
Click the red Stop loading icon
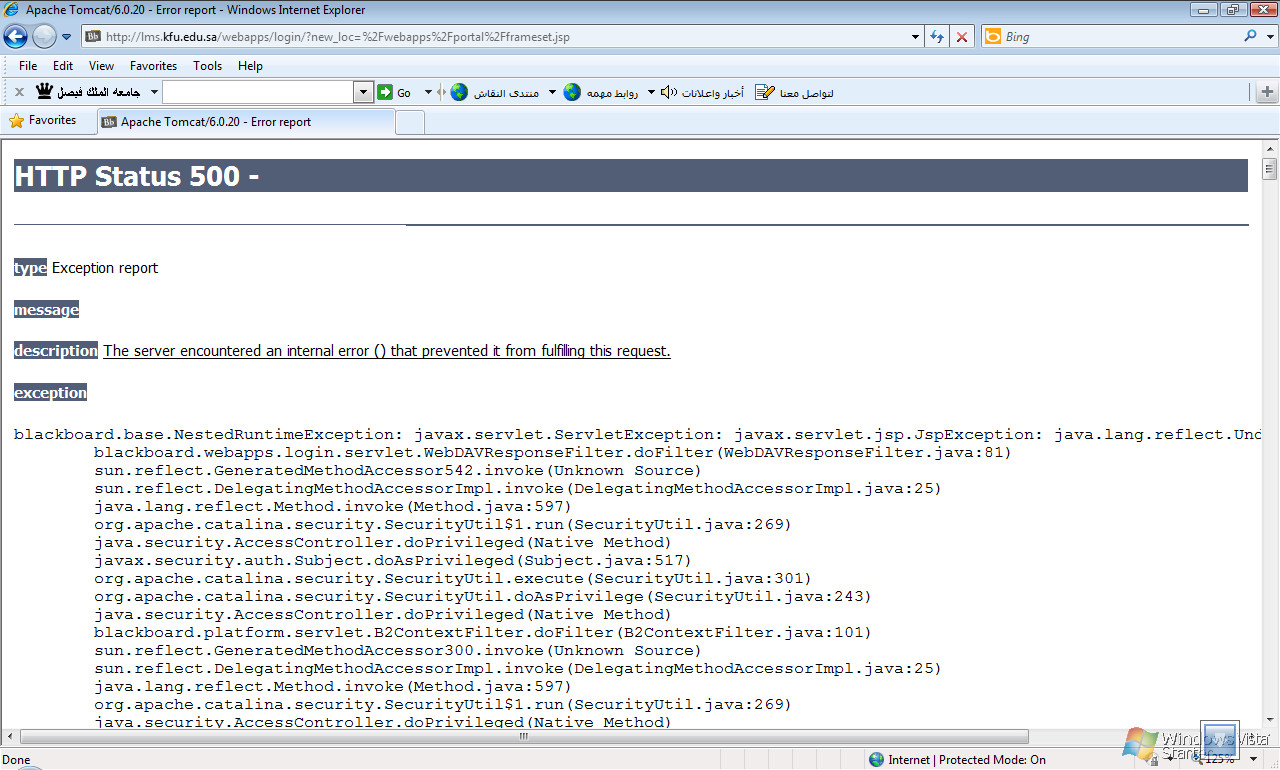pos(962,37)
